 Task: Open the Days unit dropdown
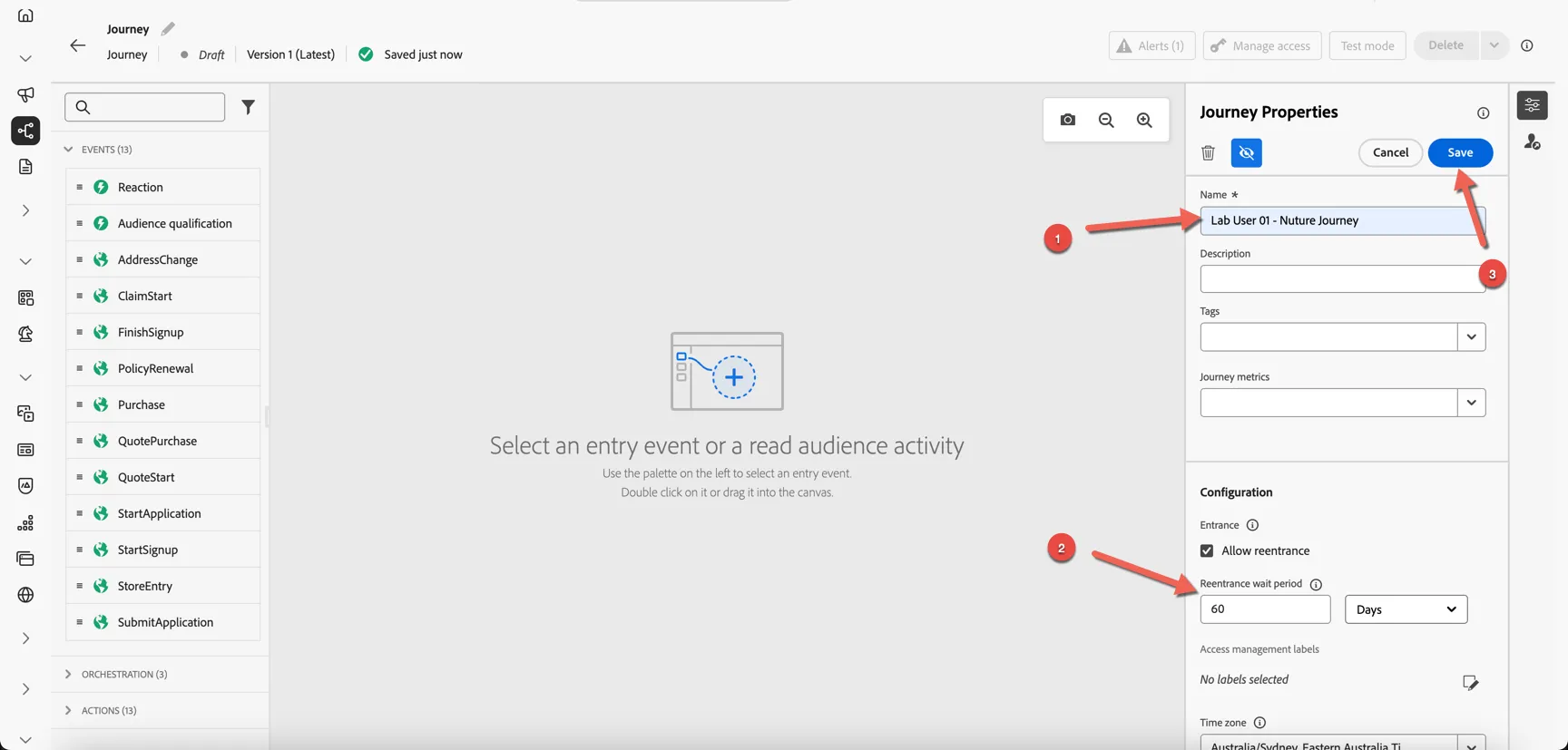tap(1406, 609)
